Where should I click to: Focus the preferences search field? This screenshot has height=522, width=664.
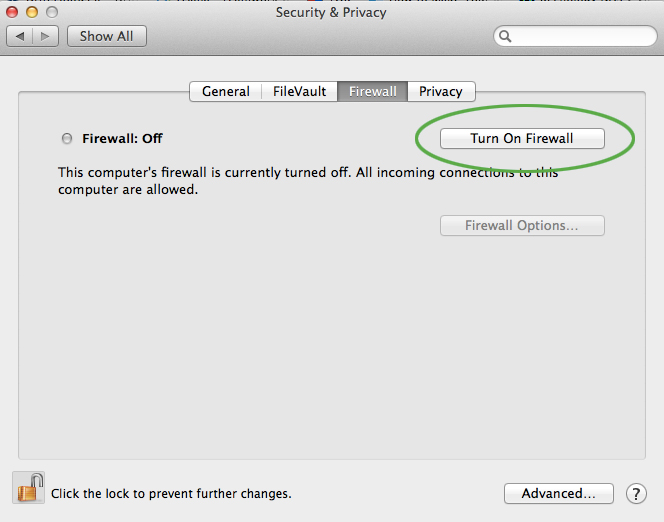580,36
